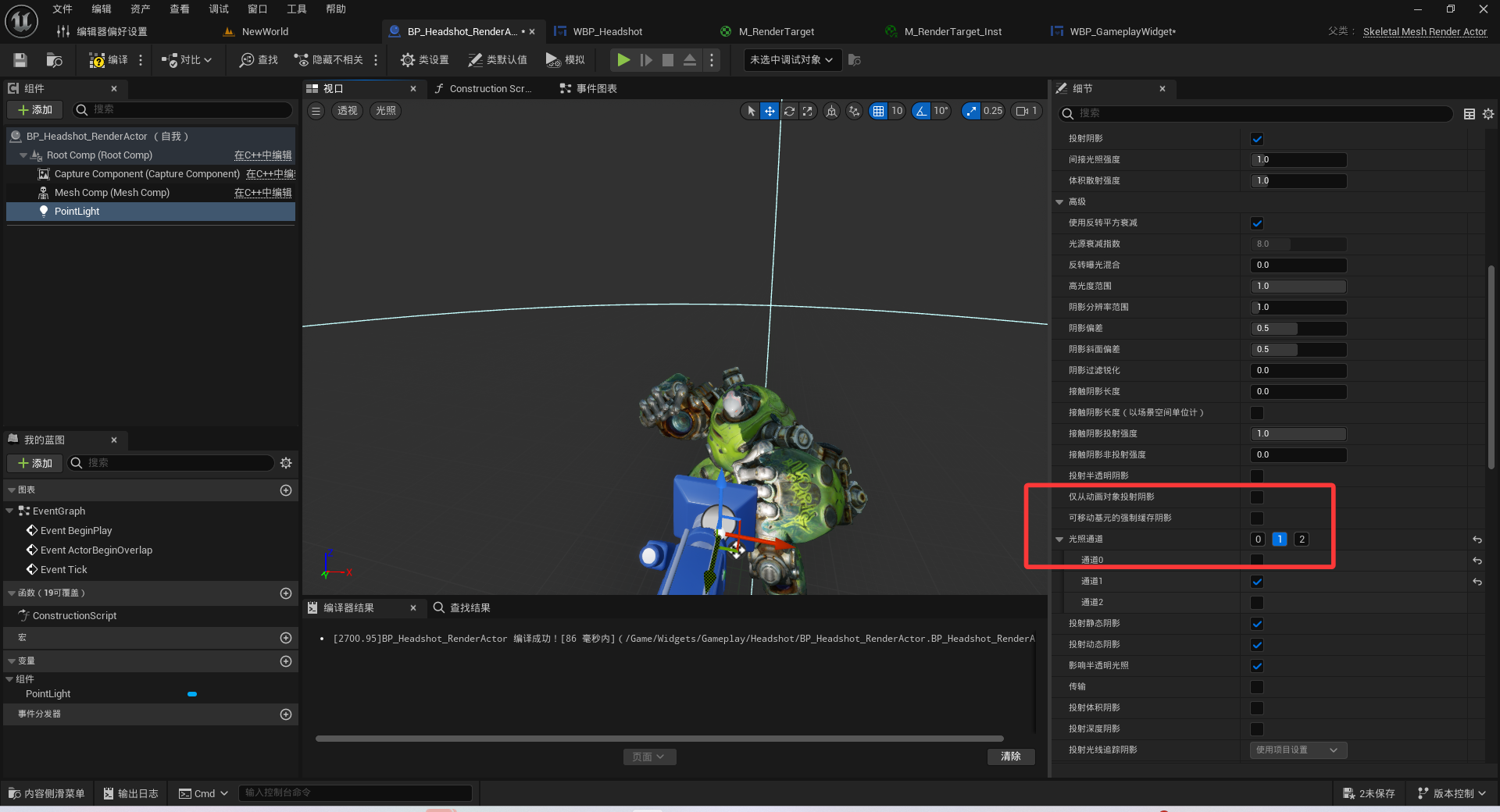Toggle 投射阴影 checkbox

[1257, 139]
